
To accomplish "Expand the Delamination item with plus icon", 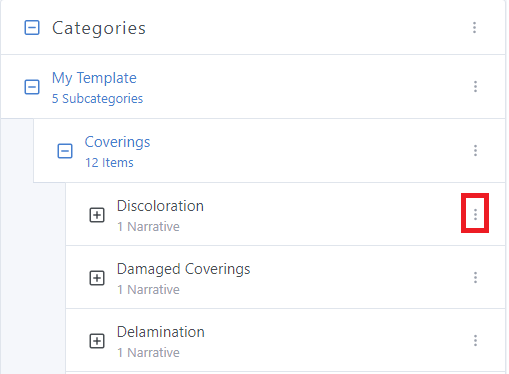I will coord(97,341).
